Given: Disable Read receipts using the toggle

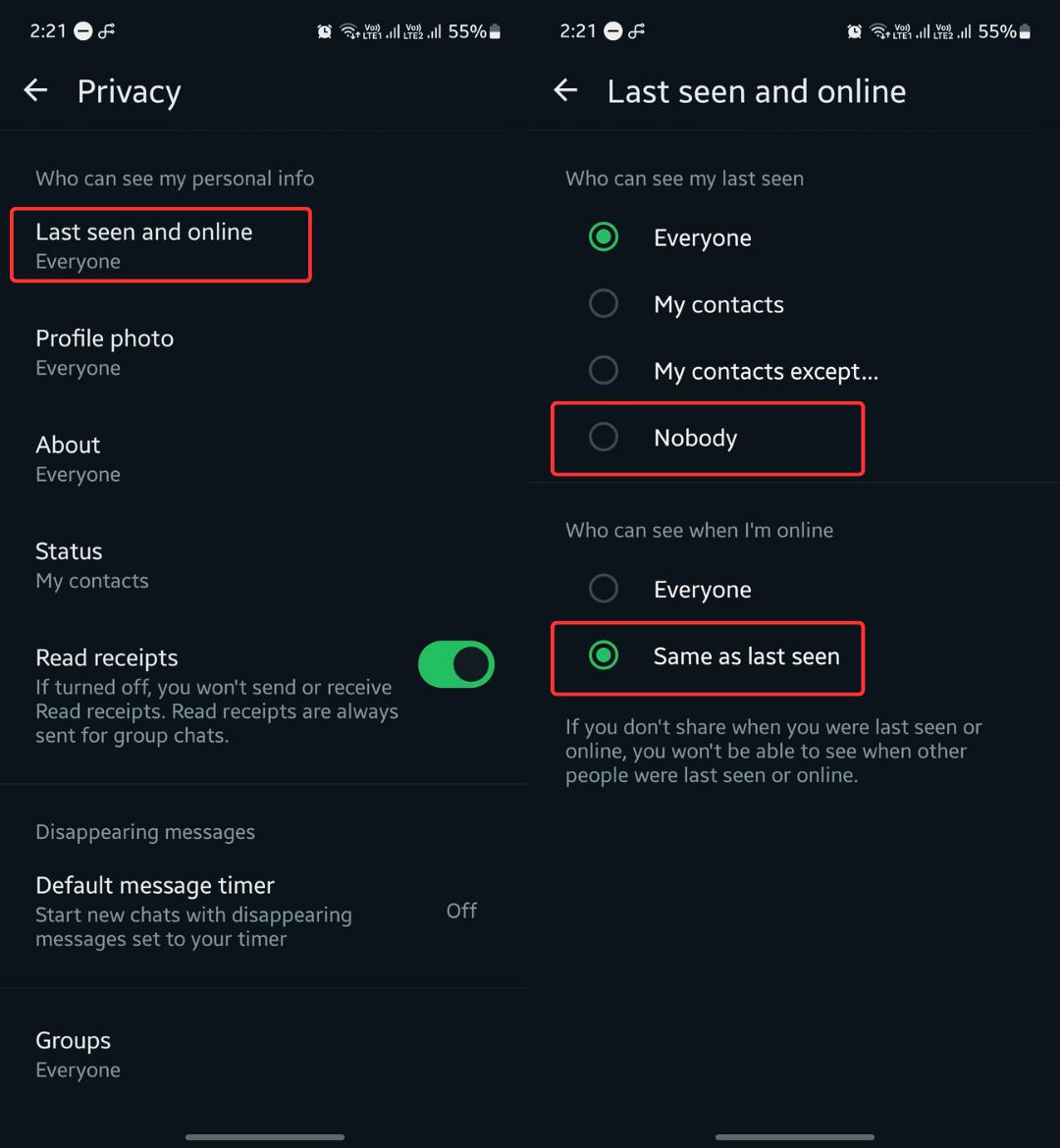Looking at the screenshot, I should click(455, 664).
